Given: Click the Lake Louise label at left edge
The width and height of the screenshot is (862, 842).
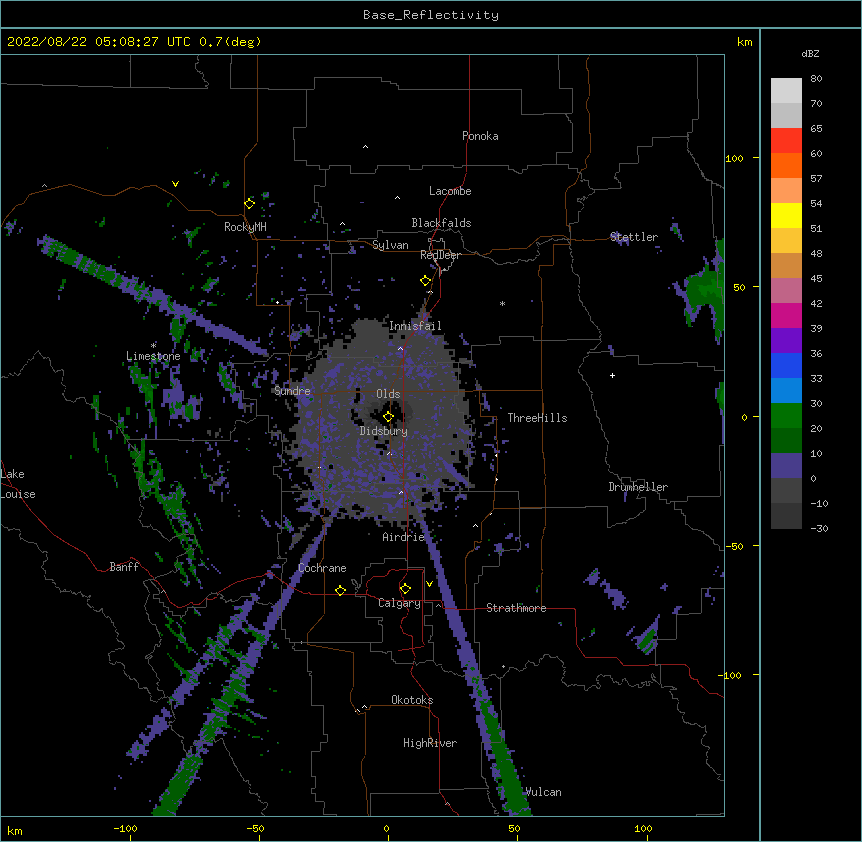Looking at the screenshot, I should (x=18, y=484).
